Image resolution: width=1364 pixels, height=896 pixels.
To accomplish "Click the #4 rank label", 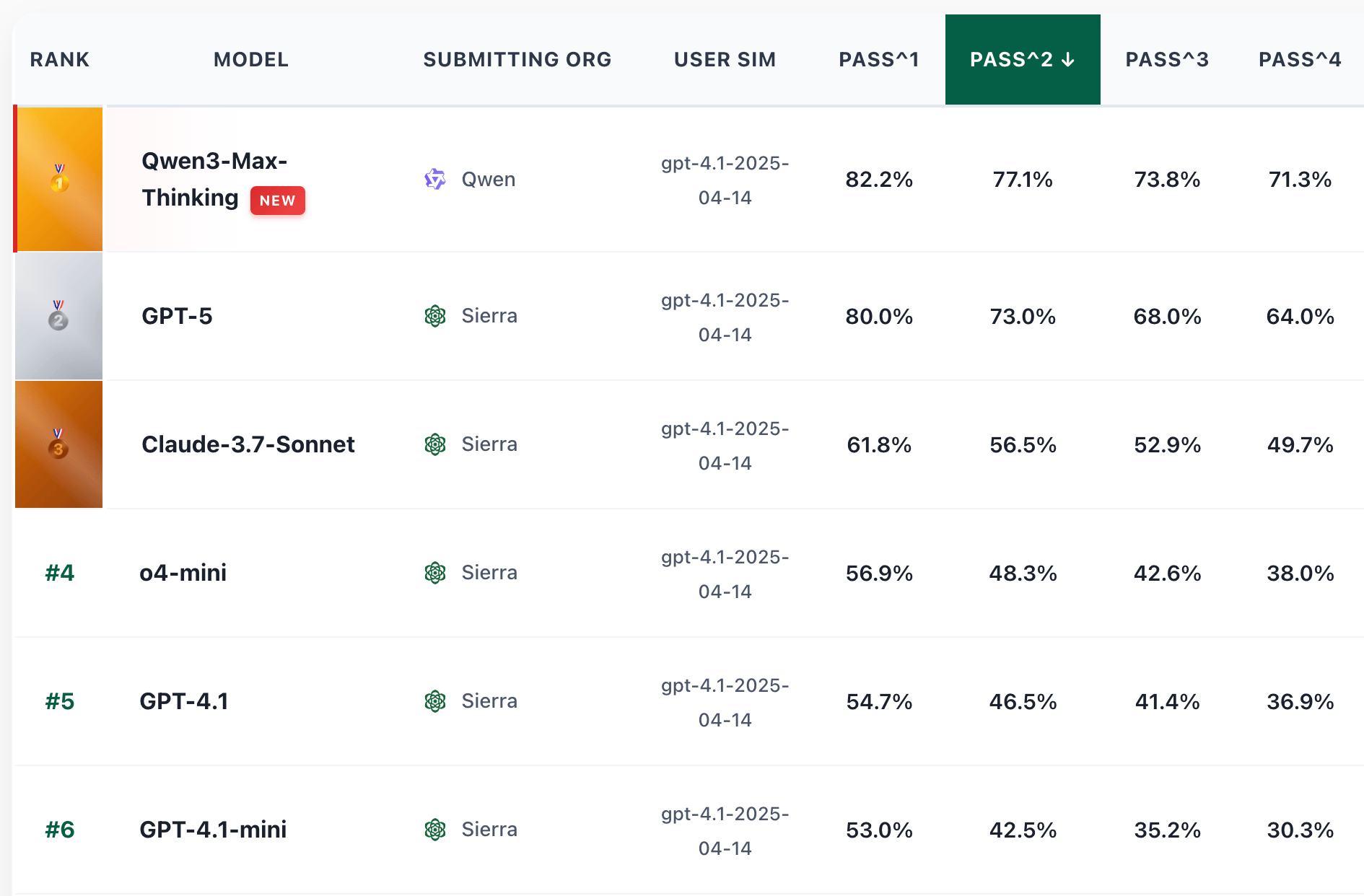I will tap(60, 573).
